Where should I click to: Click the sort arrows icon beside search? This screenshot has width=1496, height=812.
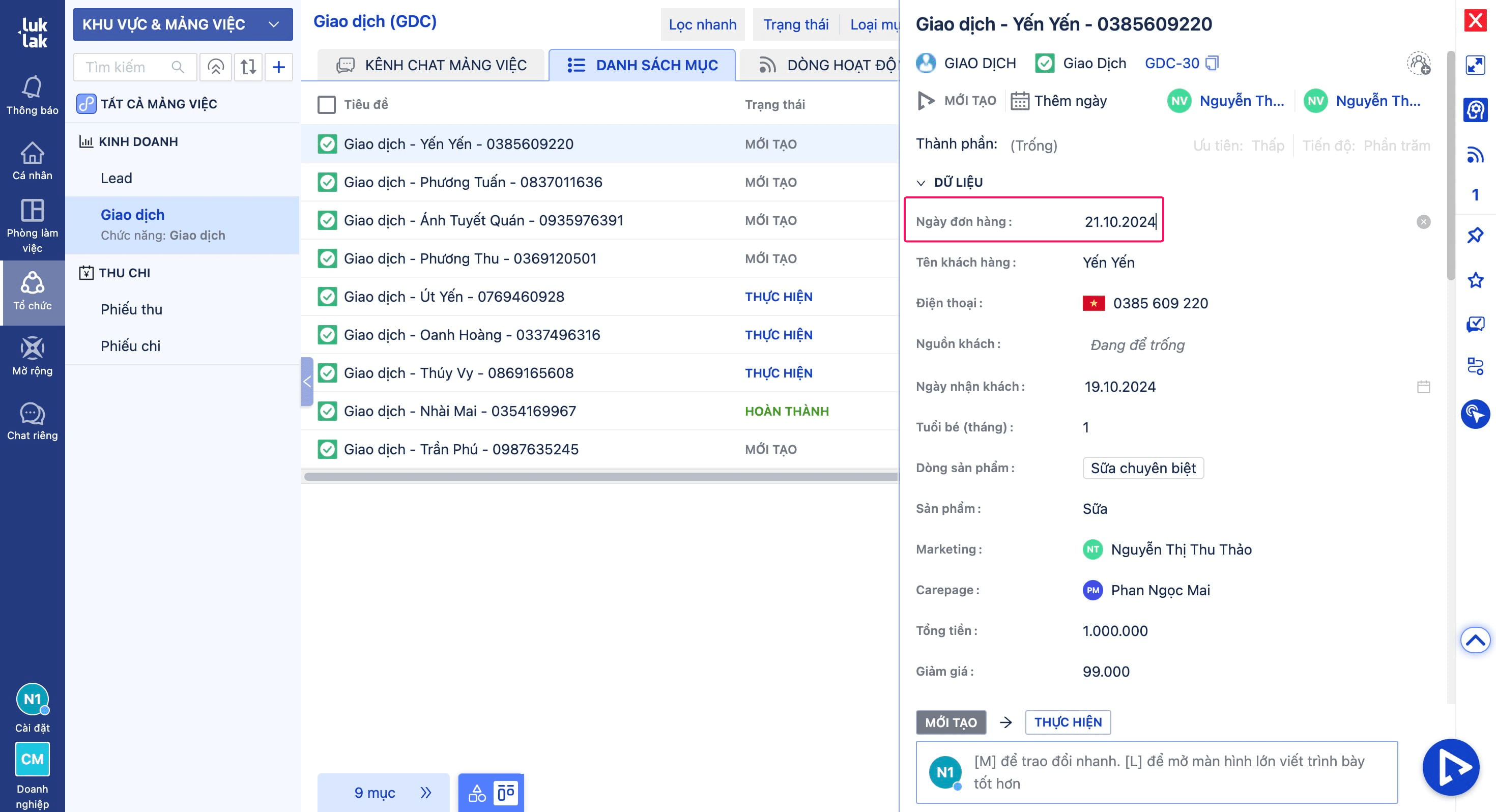[x=248, y=67]
